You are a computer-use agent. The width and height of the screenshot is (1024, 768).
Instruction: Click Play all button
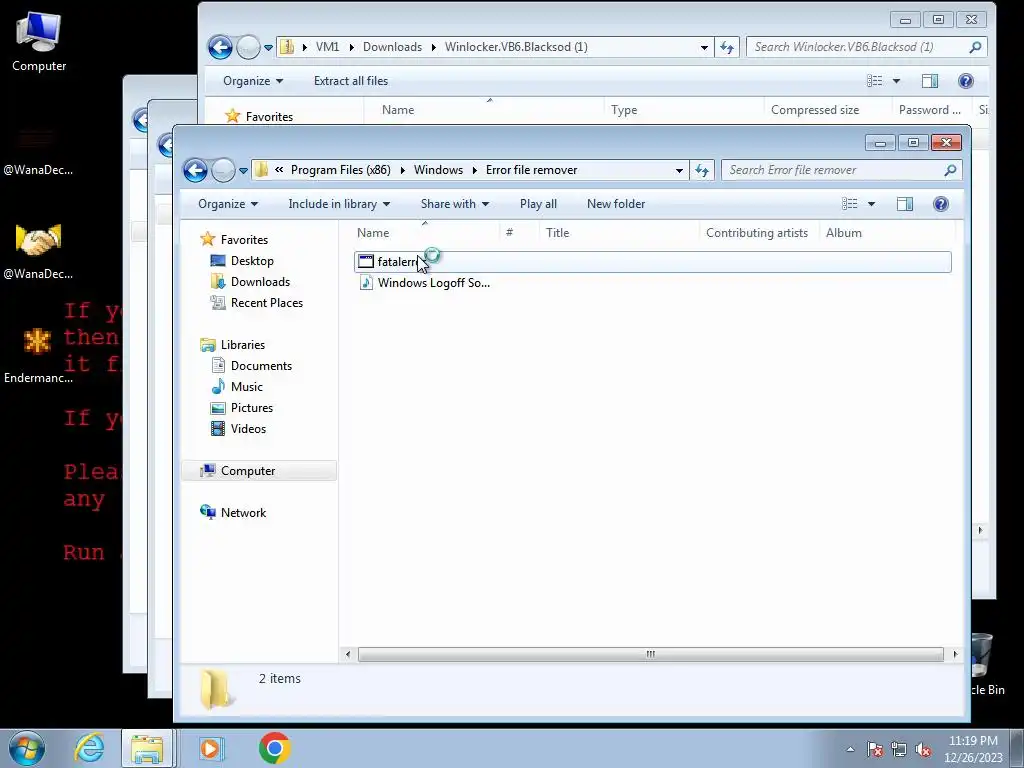(x=538, y=204)
